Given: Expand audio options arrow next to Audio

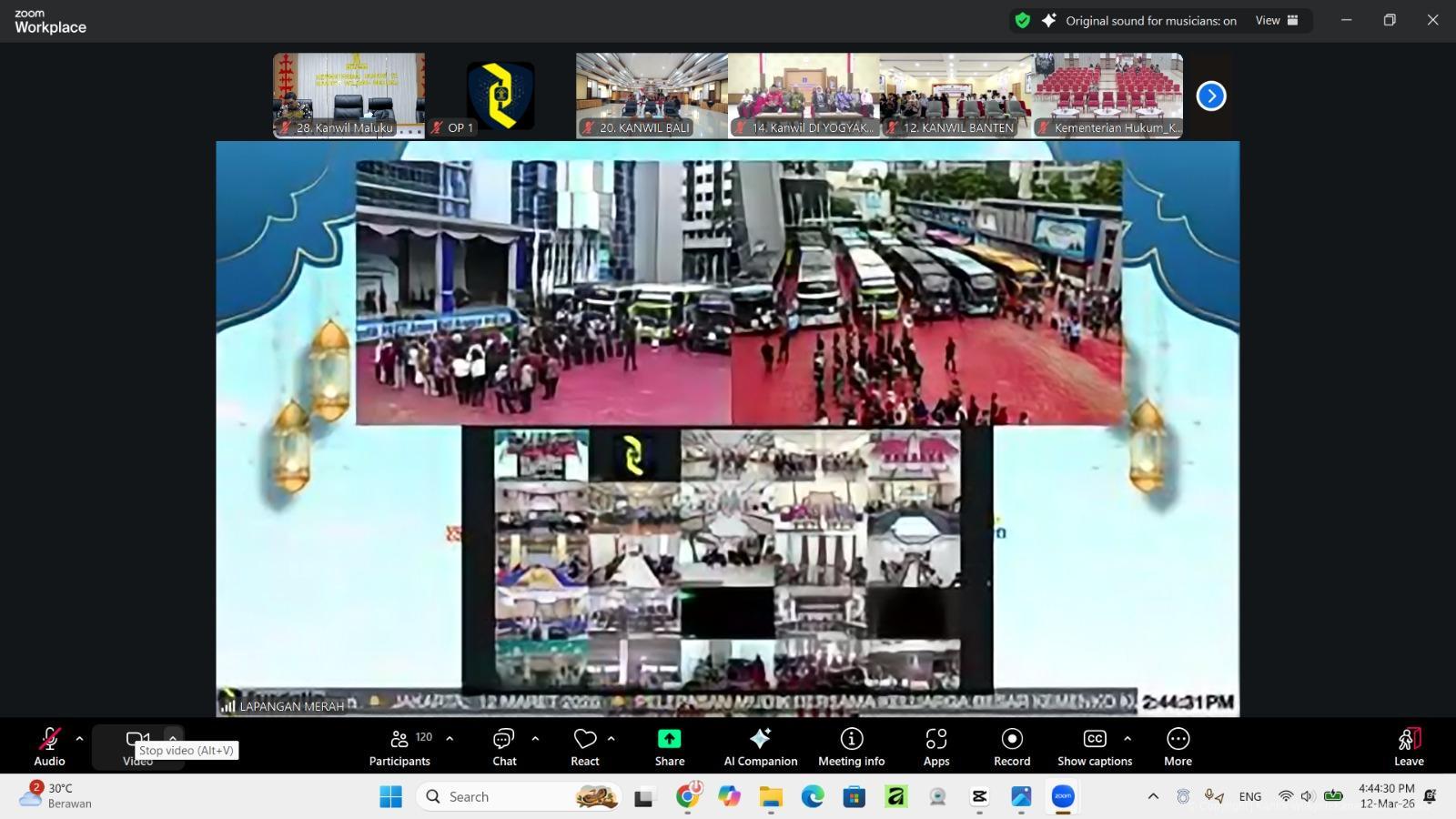Looking at the screenshot, I should pos(79,739).
